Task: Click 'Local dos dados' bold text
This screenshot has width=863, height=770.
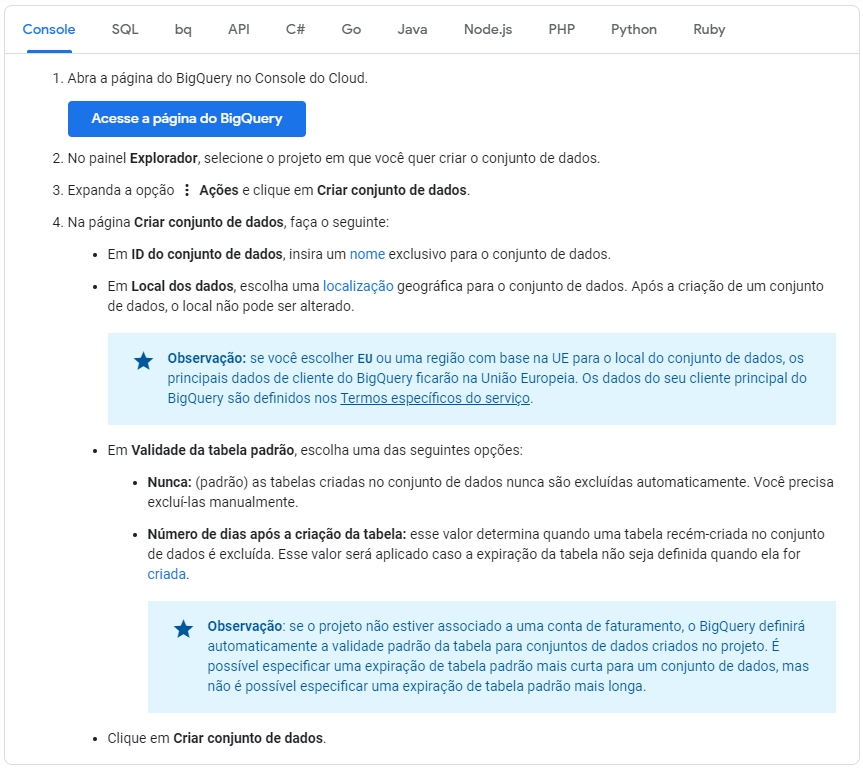Action: (x=182, y=286)
